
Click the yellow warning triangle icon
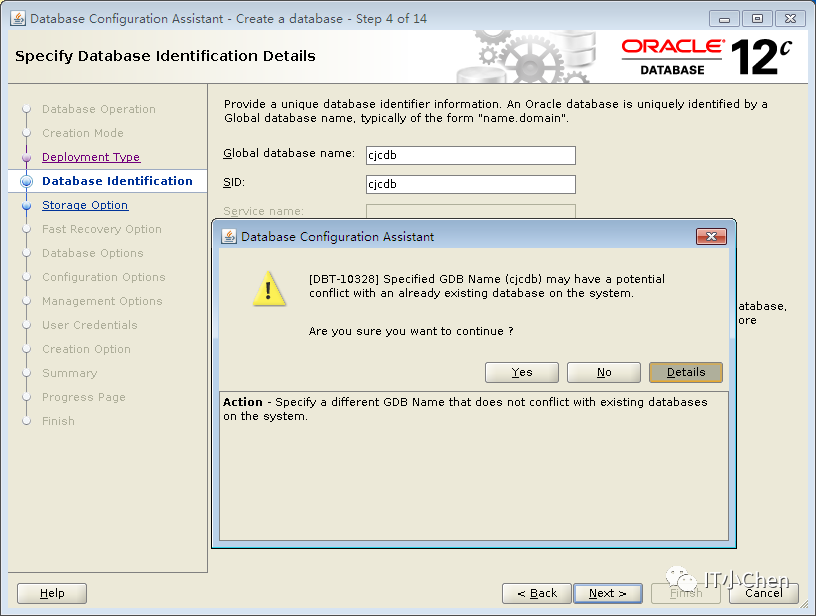tap(269, 289)
